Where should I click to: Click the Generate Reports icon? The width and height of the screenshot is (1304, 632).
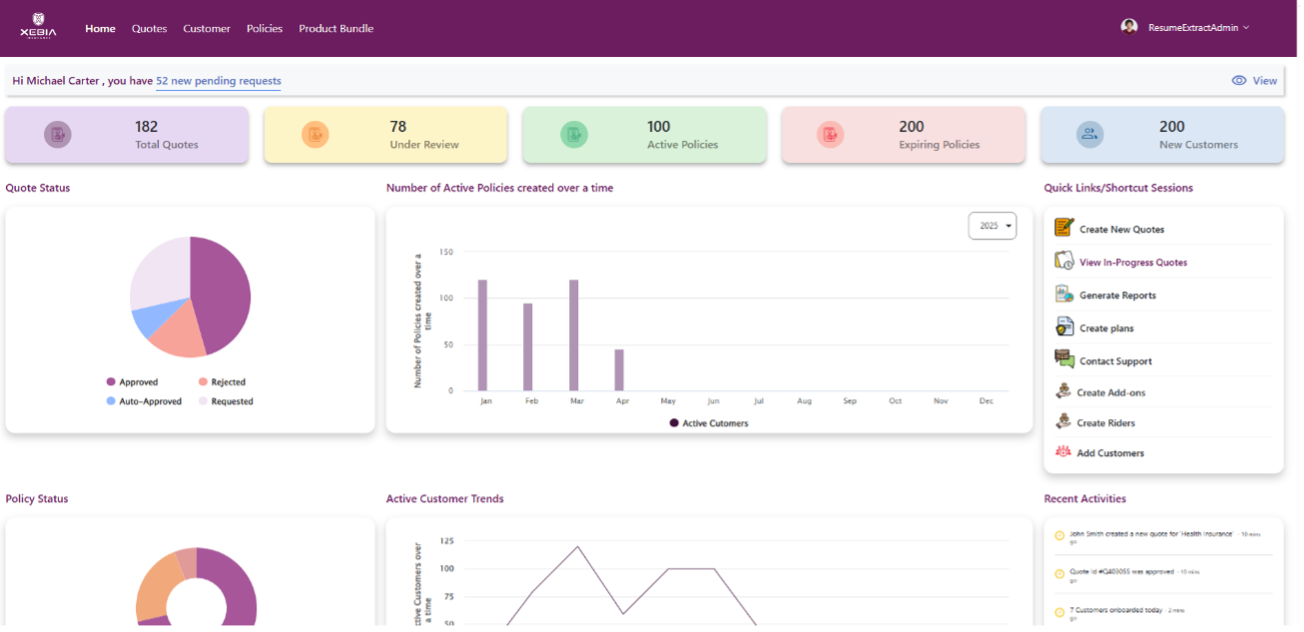(1064, 294)
